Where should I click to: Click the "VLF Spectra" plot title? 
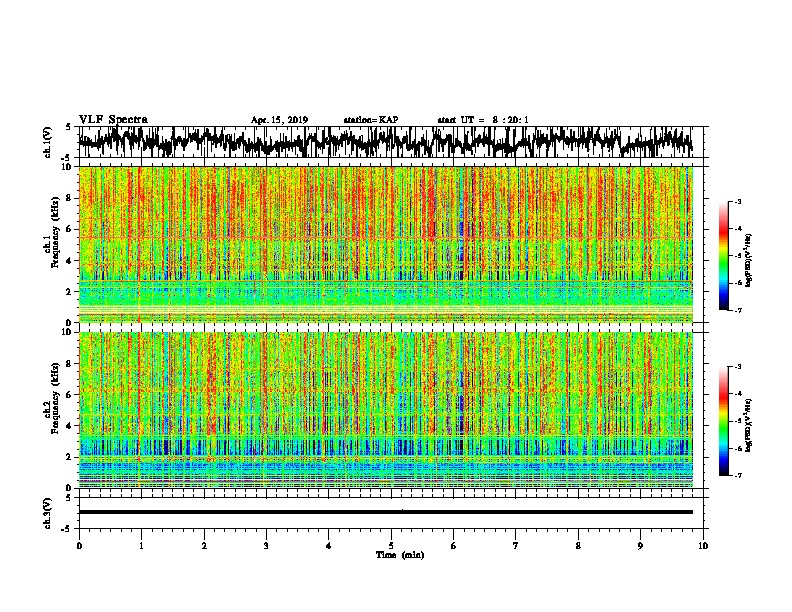click(x=113, y=120)
